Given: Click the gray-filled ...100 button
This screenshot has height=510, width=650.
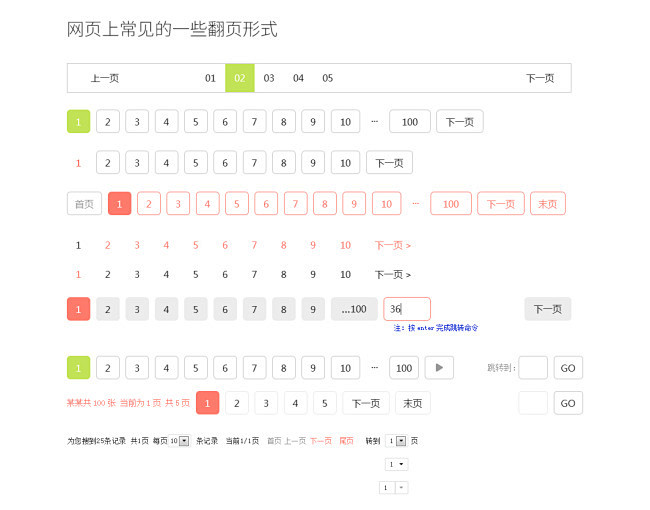Looking at the screenshot, I should click(354, 309).
